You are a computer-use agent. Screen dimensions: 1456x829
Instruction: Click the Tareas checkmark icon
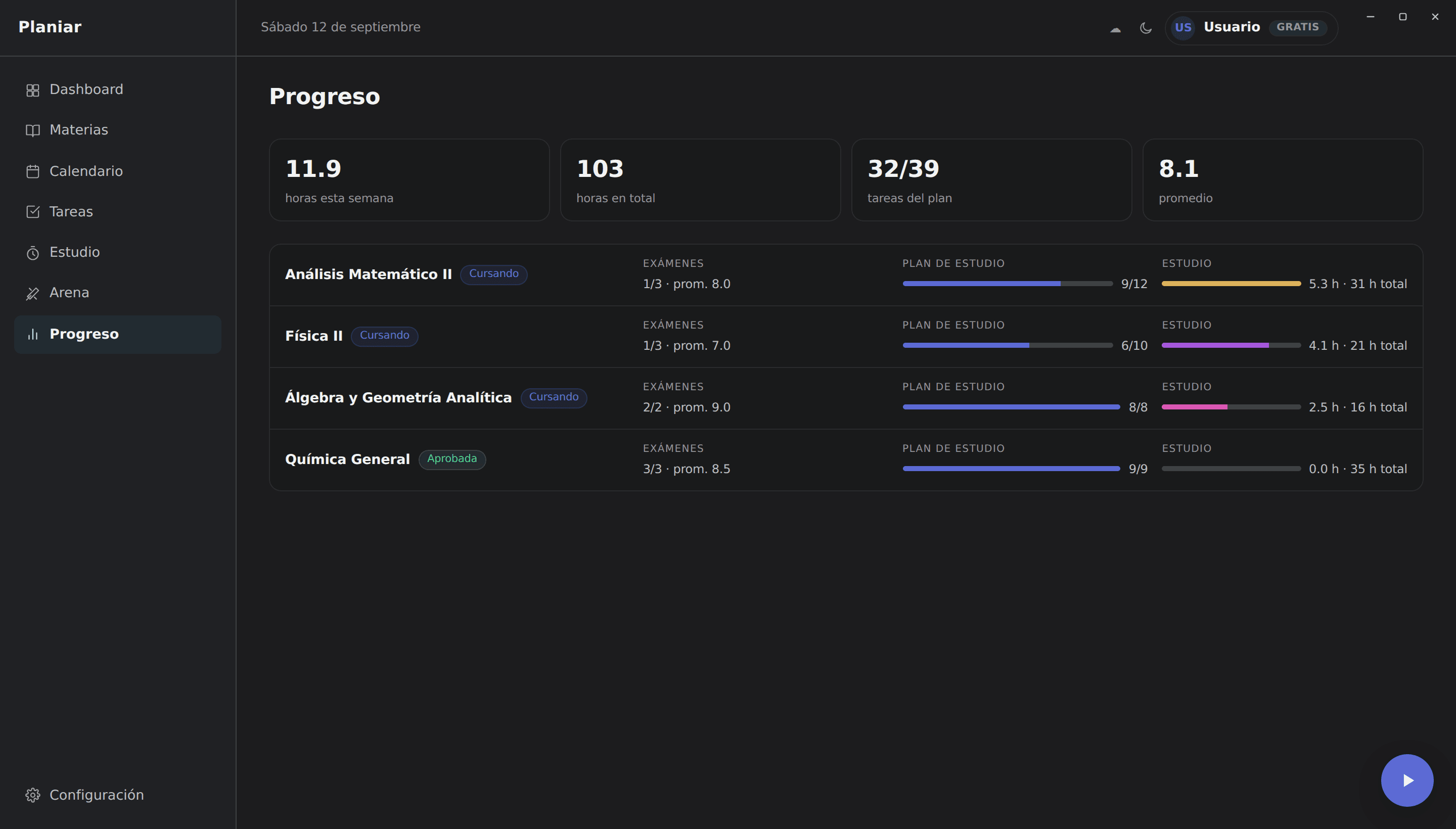(32, 212)
